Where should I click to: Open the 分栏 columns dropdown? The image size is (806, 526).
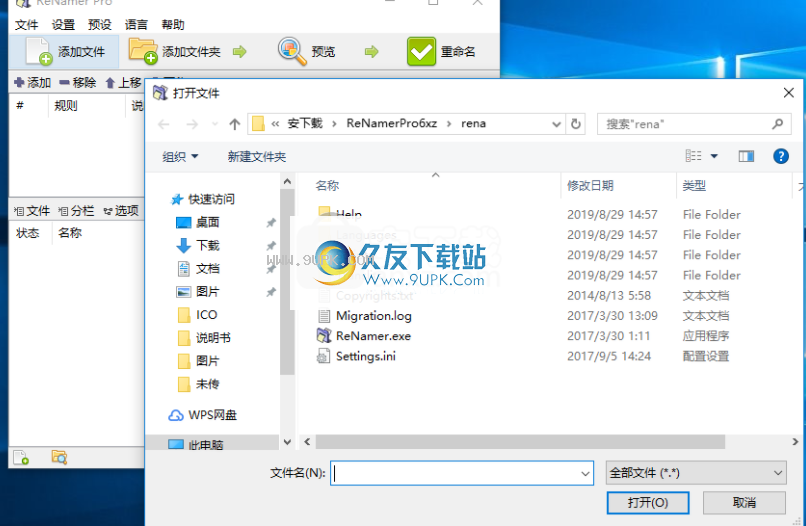pyautogui.click(x=76, y=211)
